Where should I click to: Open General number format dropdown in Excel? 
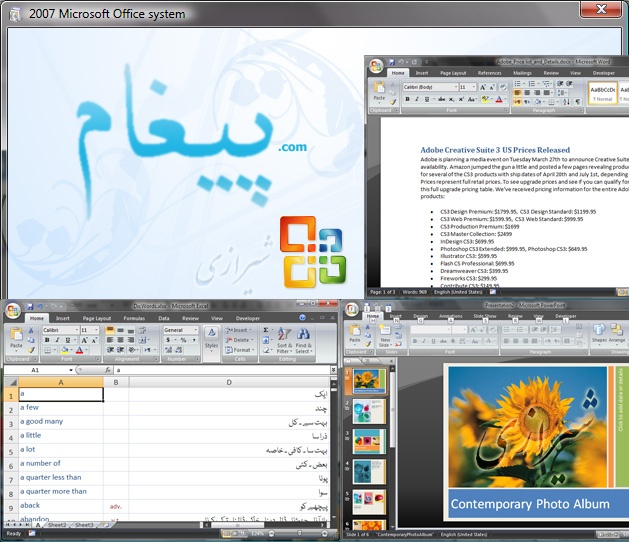click(x=198, y=329)
